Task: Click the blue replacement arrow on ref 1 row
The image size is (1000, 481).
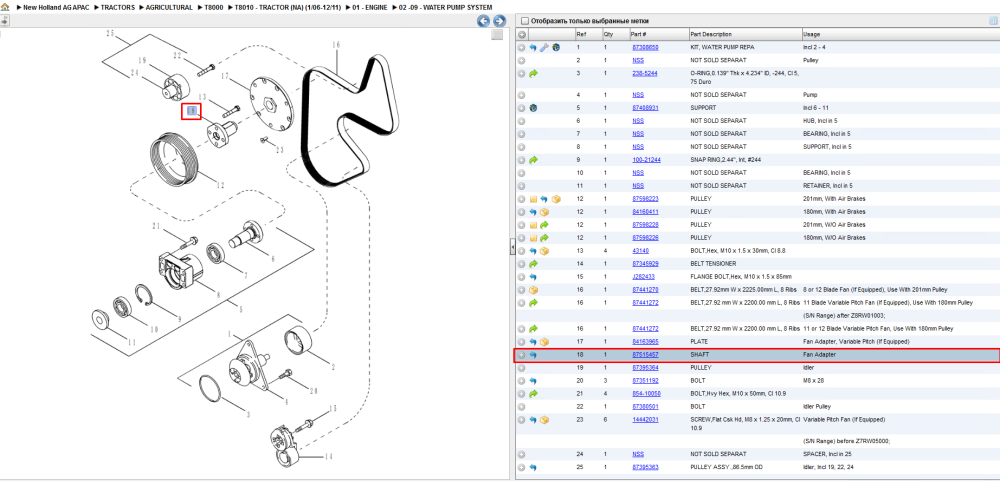Action: [533, 47]
